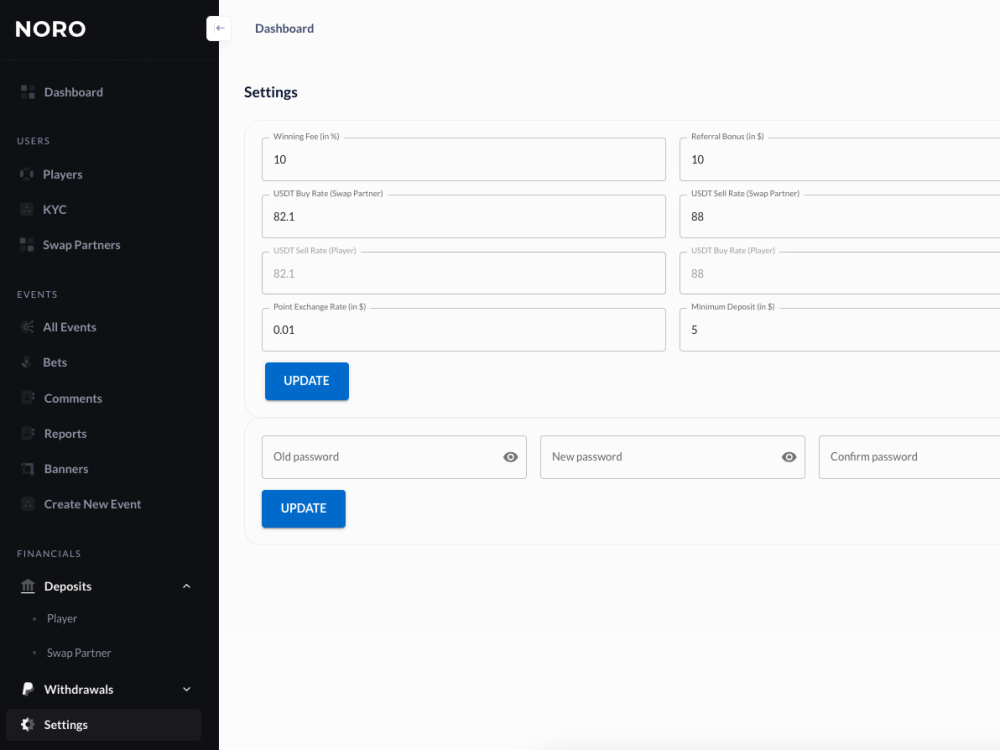Screen dimensions: 1000x750
Task: Click the USDT Buy Rate Swap Partner field
Action: tap(464, 216)
